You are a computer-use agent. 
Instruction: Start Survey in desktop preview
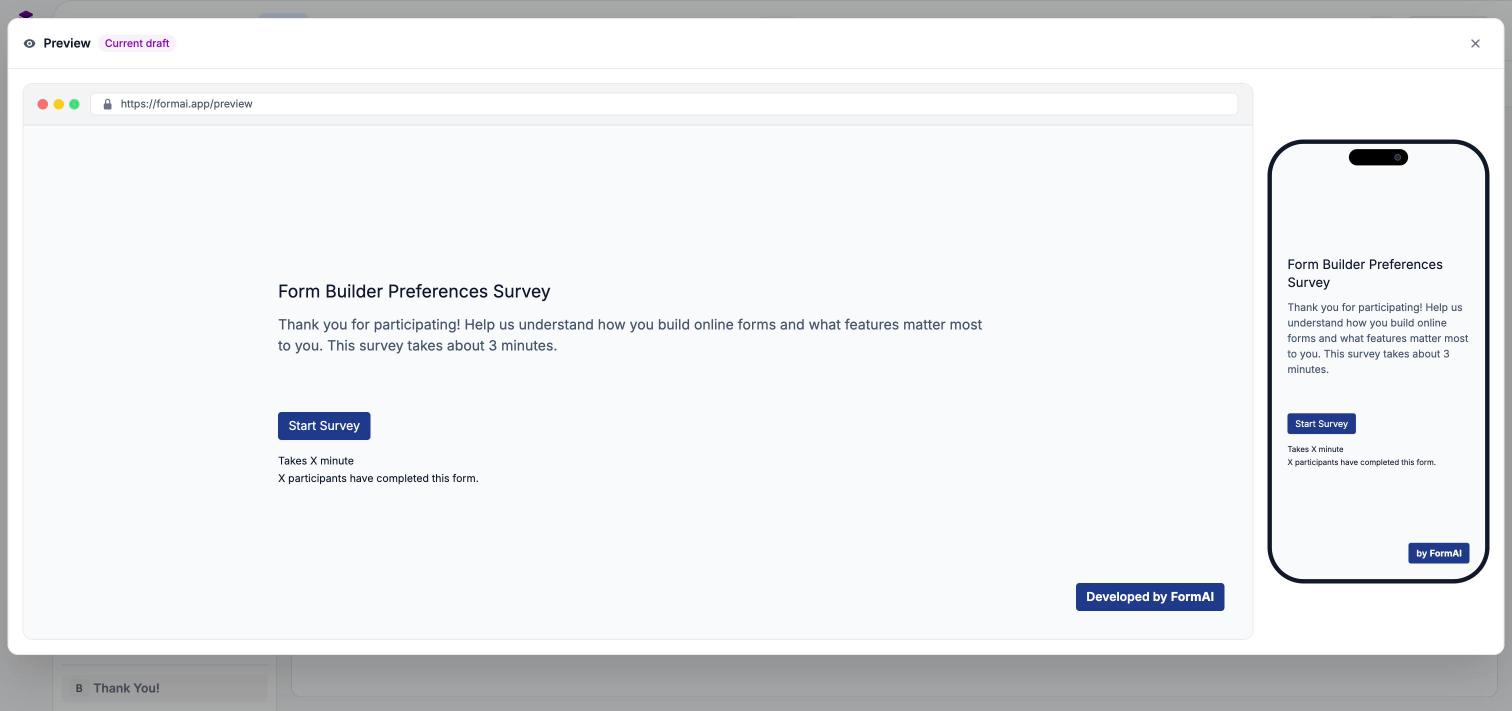click(x=324, y=426)
